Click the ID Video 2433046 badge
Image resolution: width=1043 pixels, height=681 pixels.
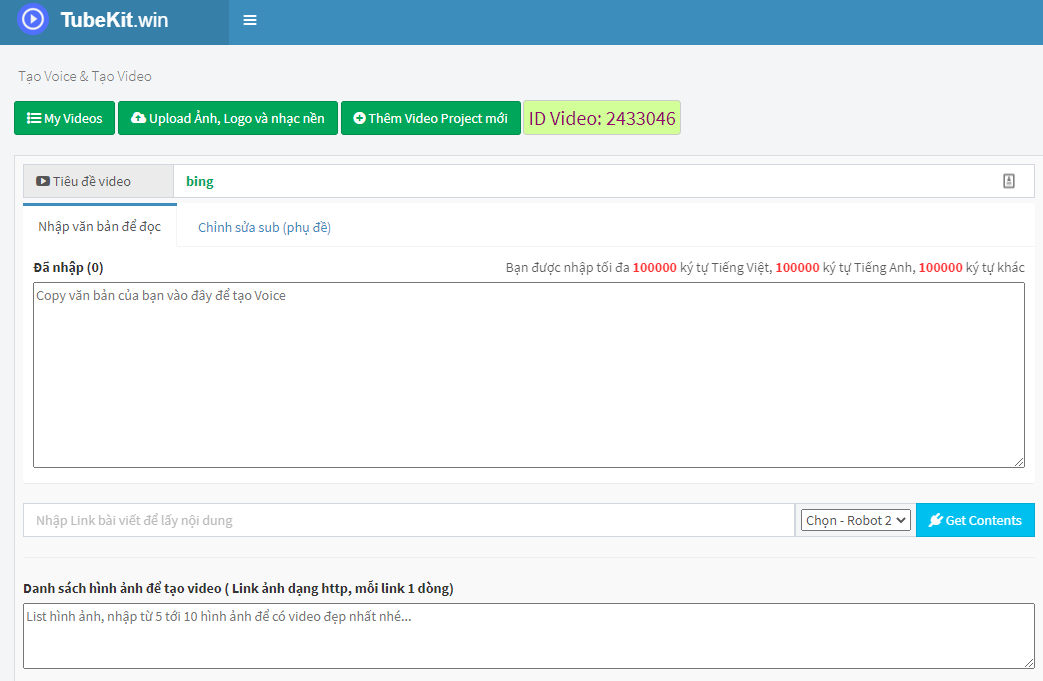[602, 119]
